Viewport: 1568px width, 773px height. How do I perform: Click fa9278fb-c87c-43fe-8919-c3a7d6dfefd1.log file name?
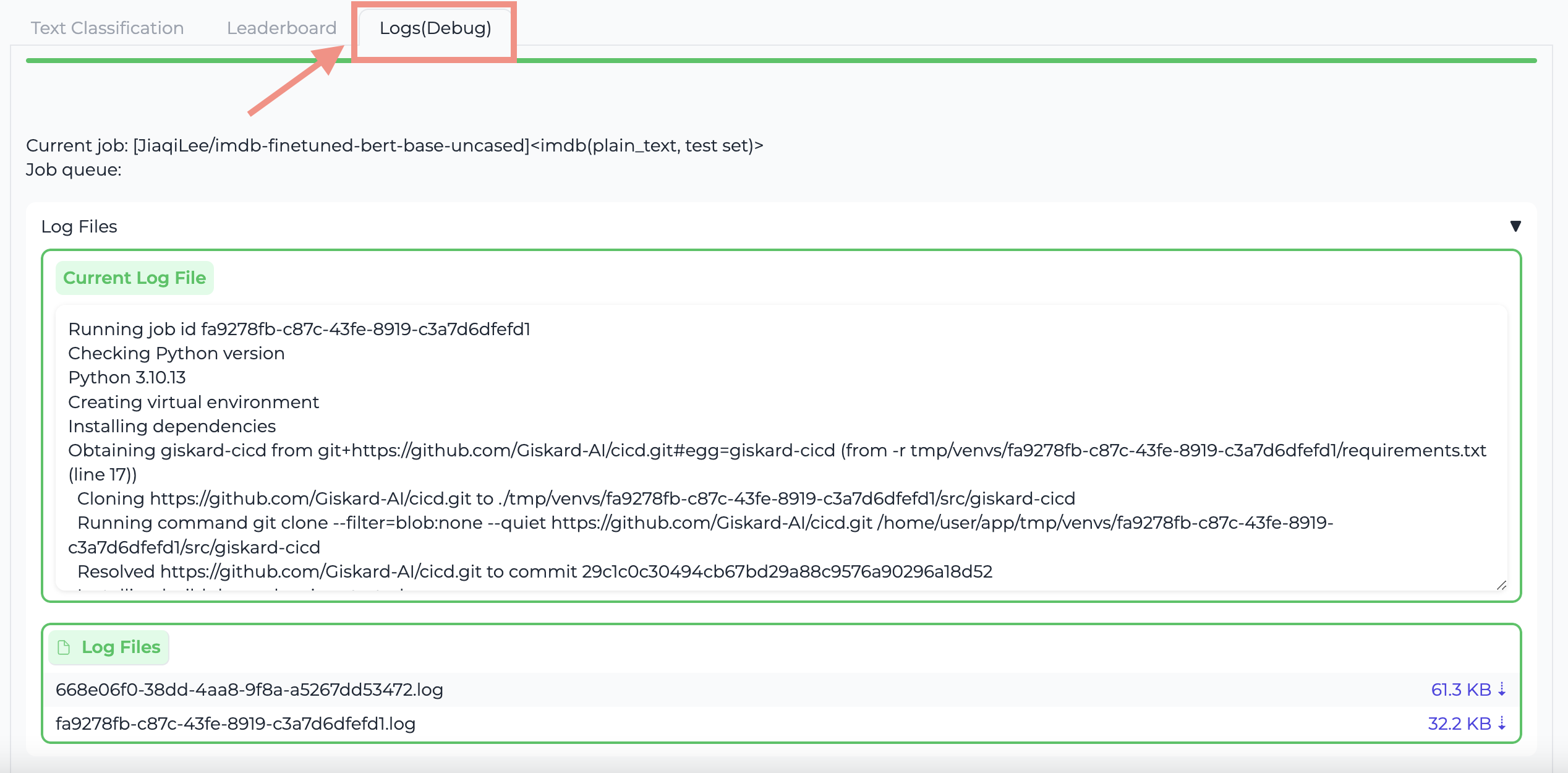coord(236,724)
